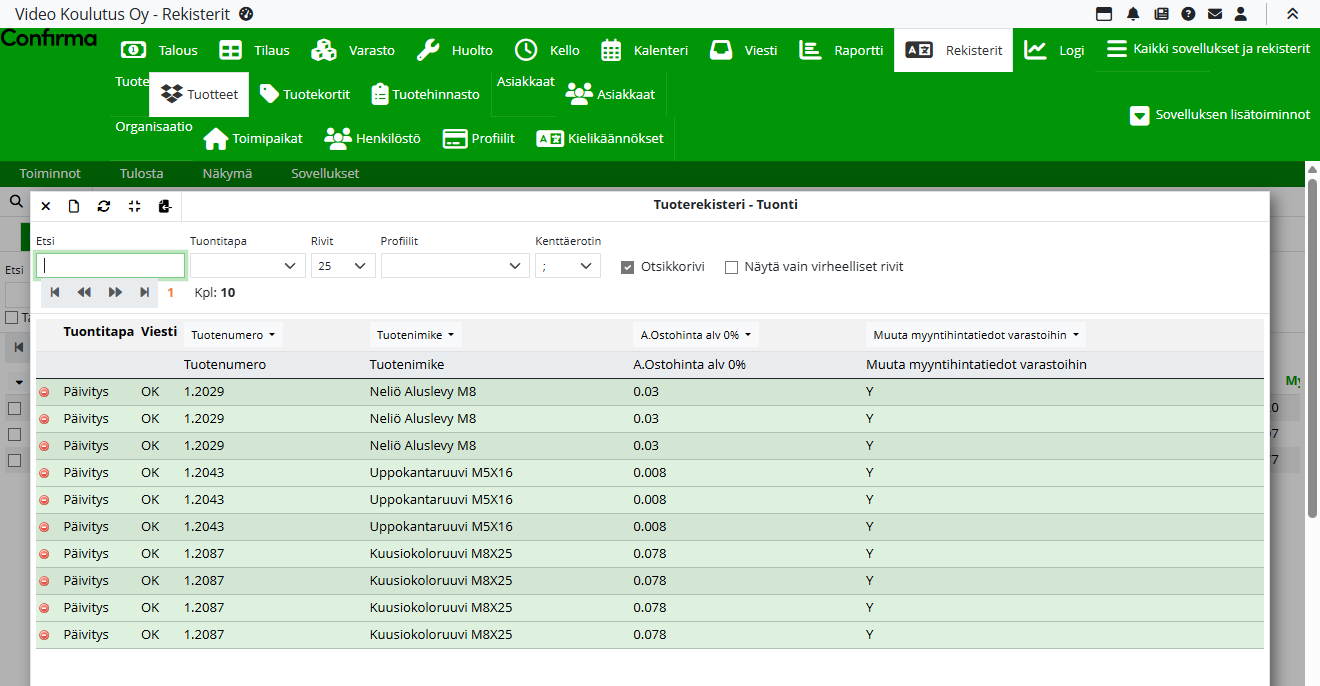
Task: Open the Varasto menu
Action: coord(353,50)
